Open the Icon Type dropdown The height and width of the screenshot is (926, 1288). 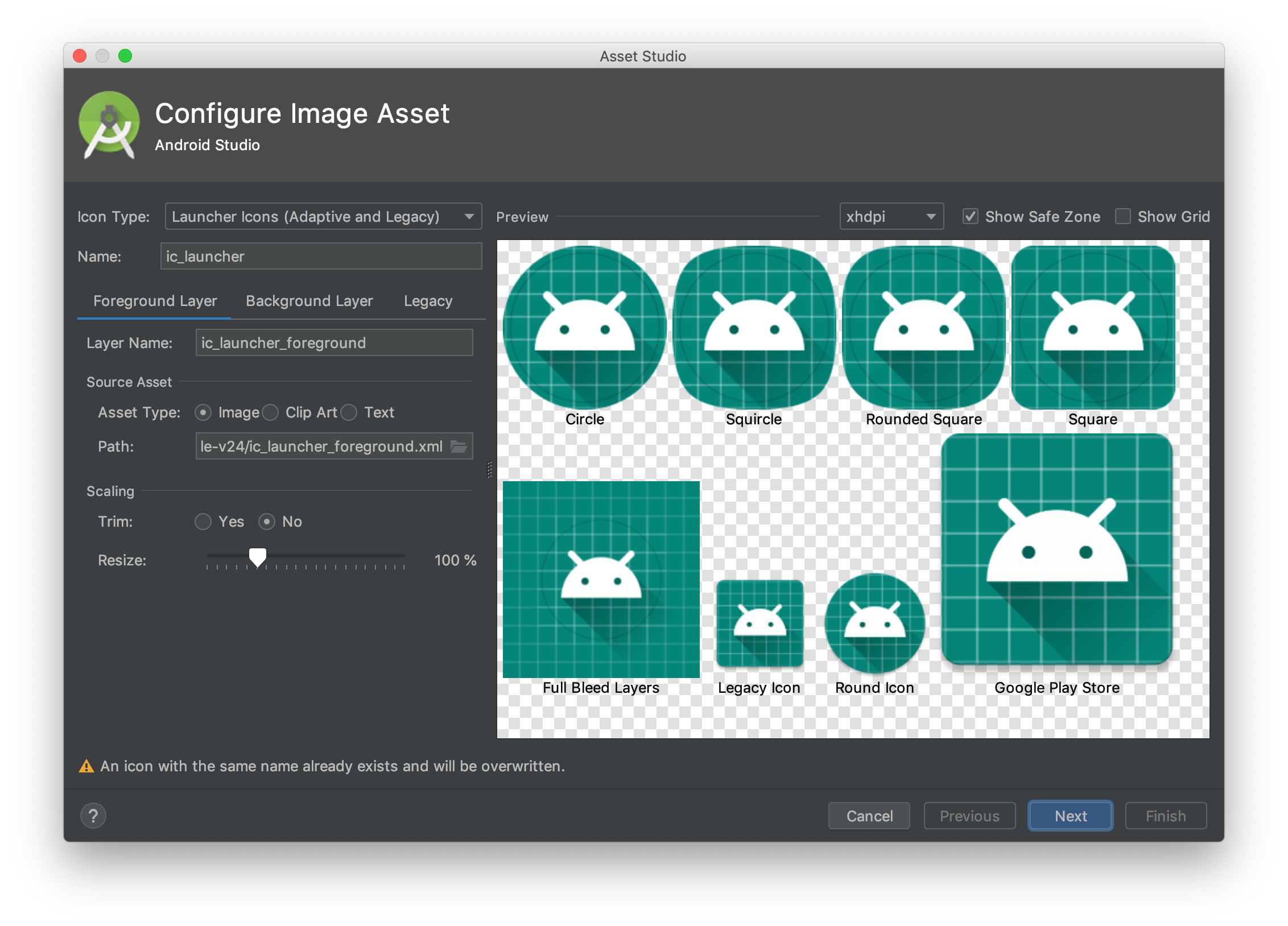[323, 217]
